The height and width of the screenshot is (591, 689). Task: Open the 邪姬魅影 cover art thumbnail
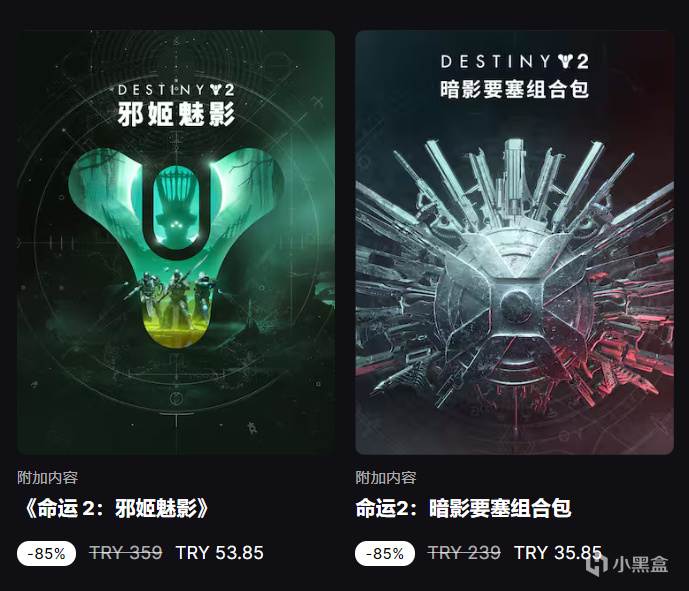pyautogui.click(x=176, y=242)
